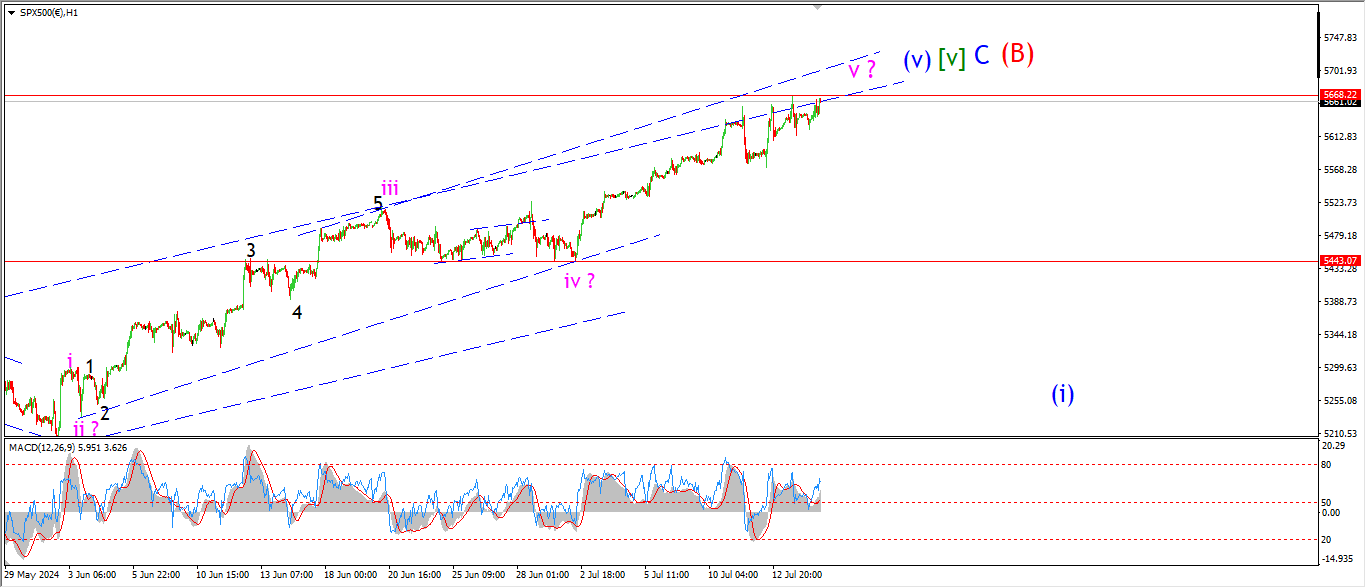Viewport: 1366px width, 588px height.
Task: Click the 20 Jun 16:00 time axis label
Action: [414, 575]
